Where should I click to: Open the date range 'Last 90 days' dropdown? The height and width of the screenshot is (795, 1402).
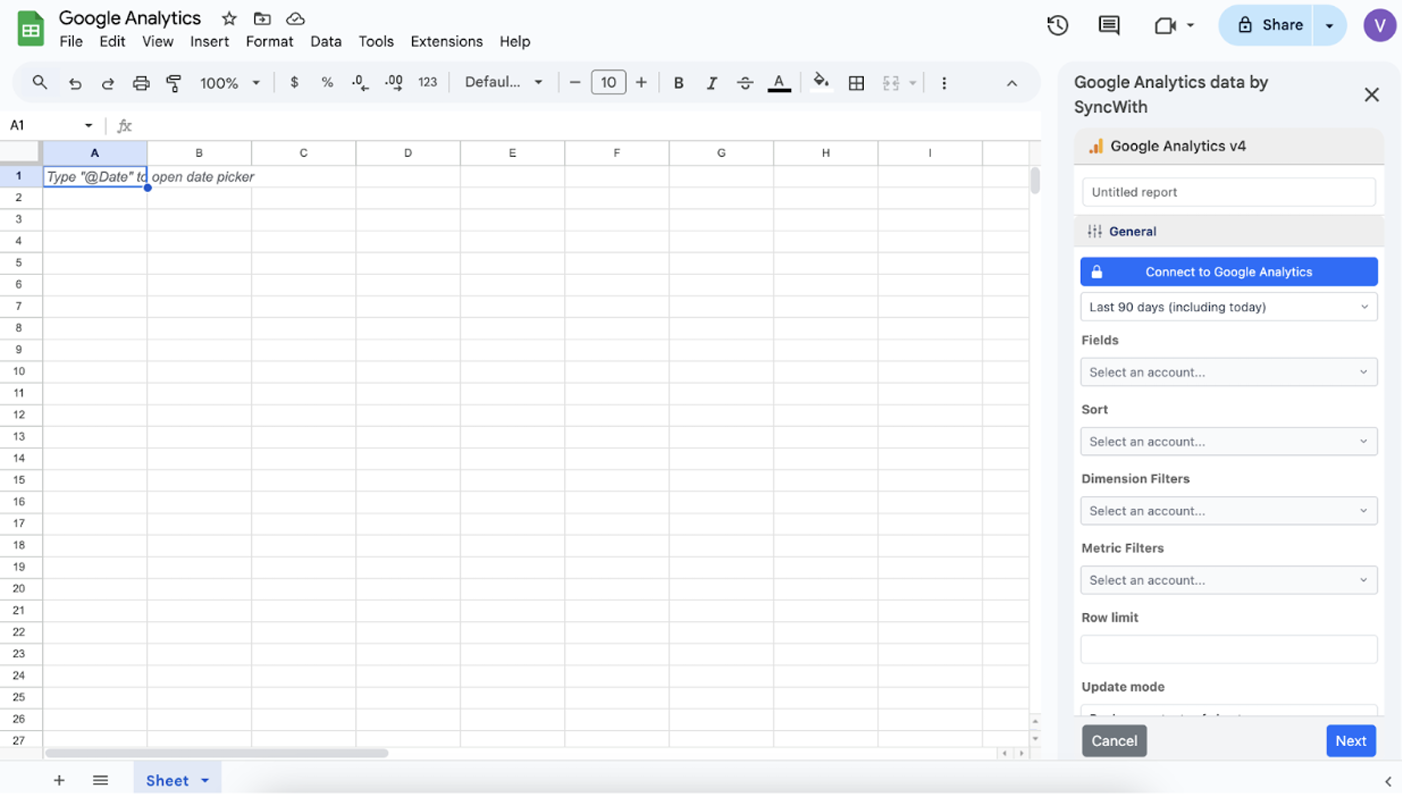click(1228, 307)
